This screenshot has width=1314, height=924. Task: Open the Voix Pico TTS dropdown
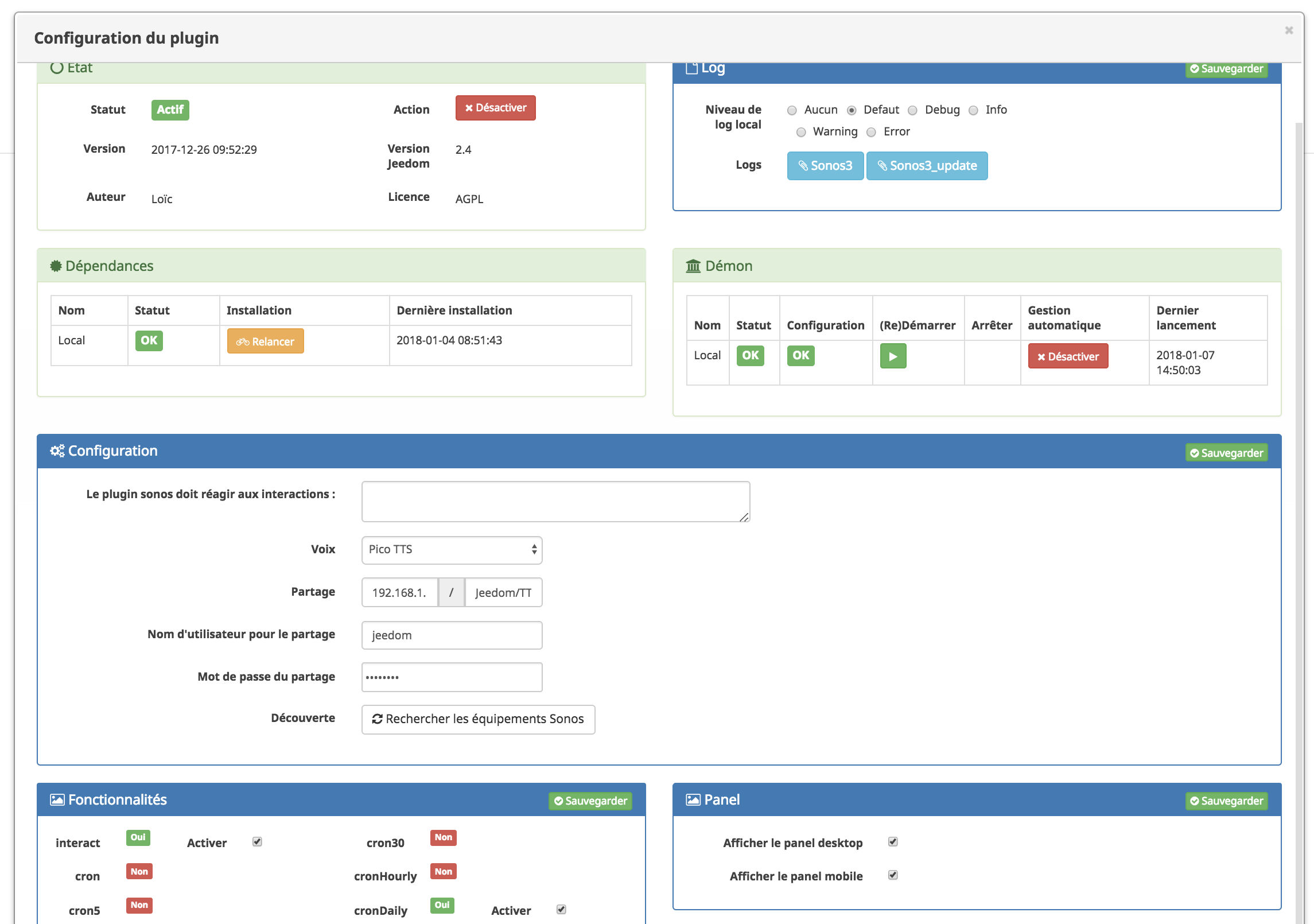coord(452,550)
